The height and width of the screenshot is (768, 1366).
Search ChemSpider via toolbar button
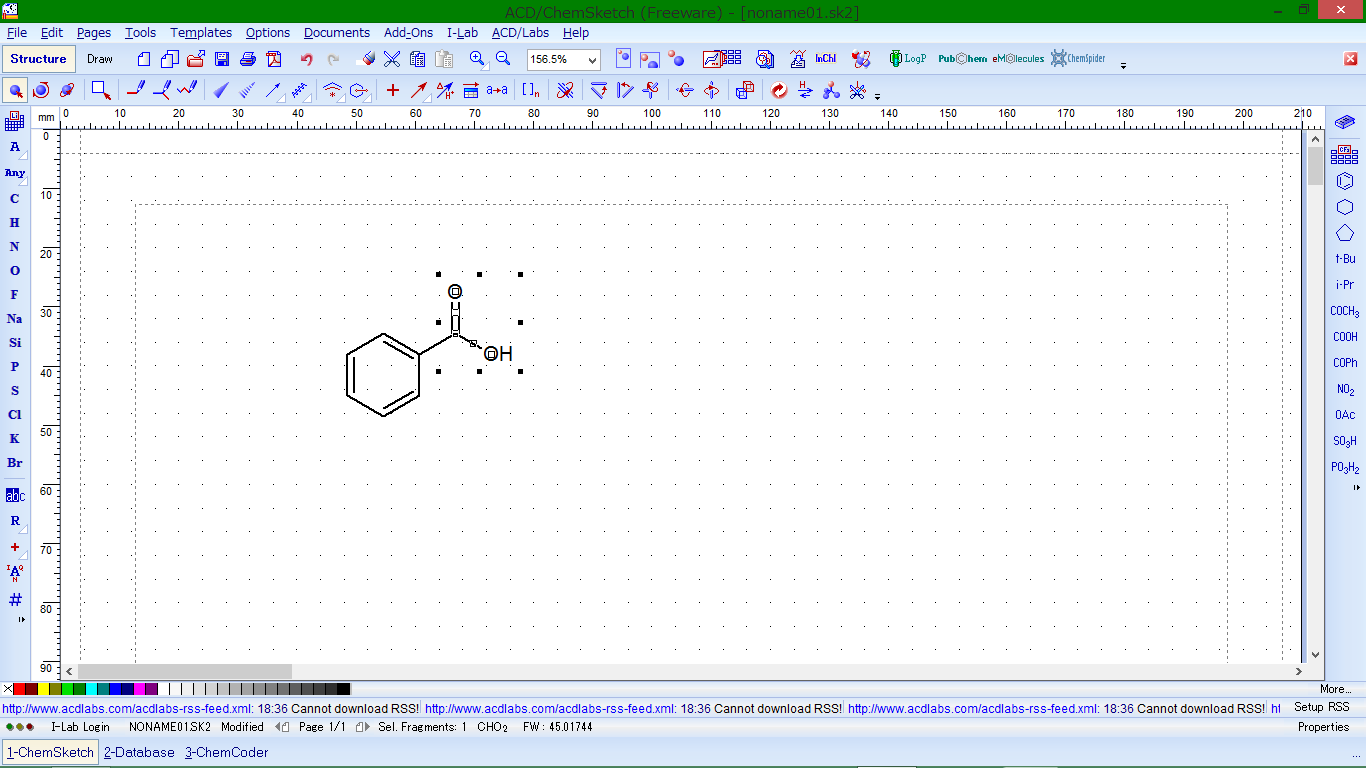pyautogui.click(x=1078, y=59)
